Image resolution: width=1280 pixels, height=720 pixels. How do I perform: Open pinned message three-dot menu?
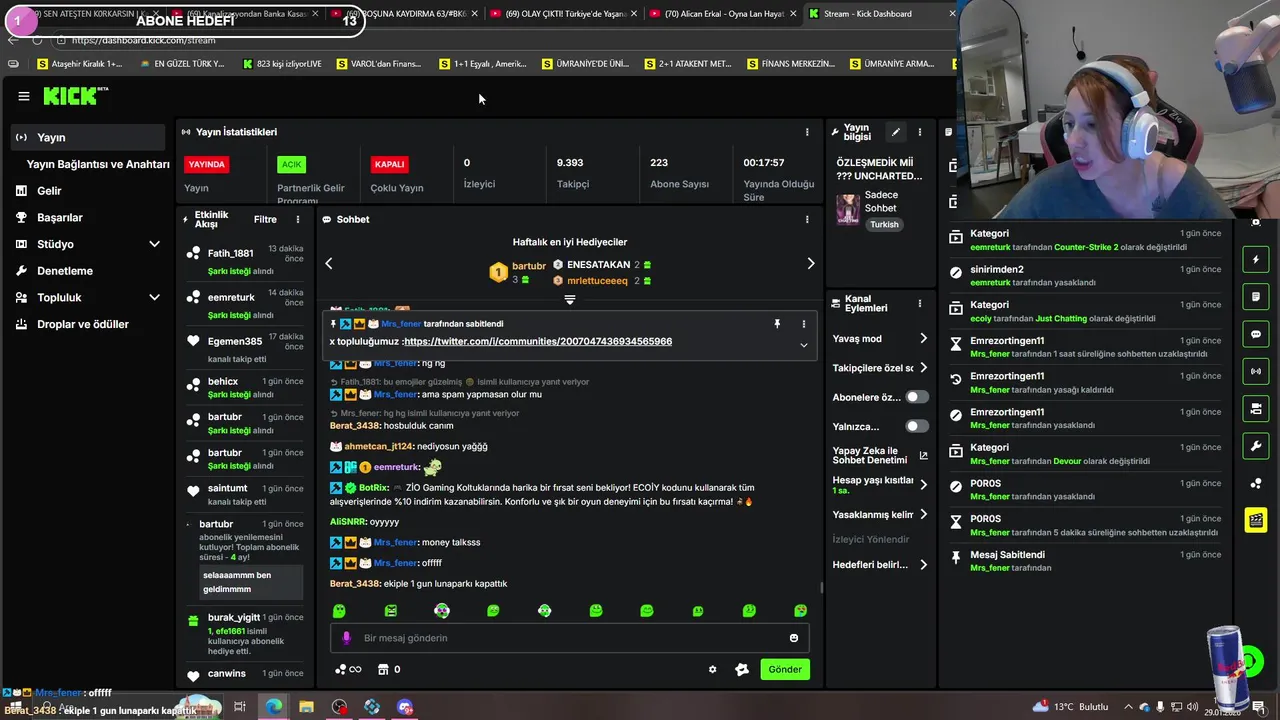point(803,324)
